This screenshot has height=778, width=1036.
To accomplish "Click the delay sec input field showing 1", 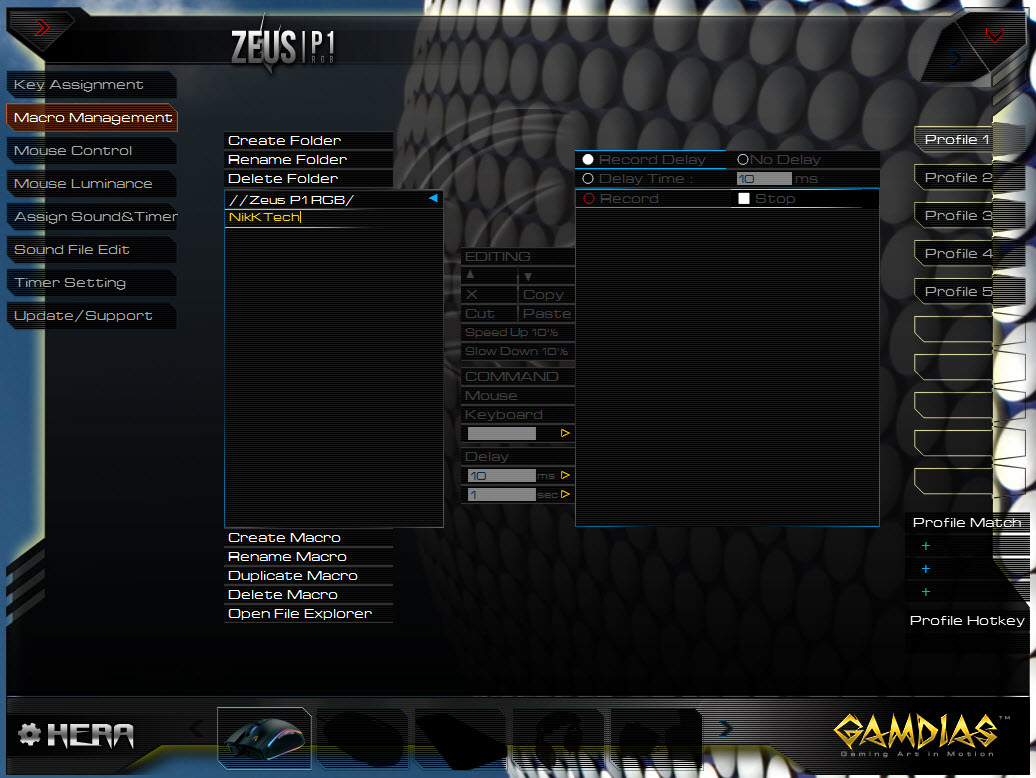I will (501, 495).
